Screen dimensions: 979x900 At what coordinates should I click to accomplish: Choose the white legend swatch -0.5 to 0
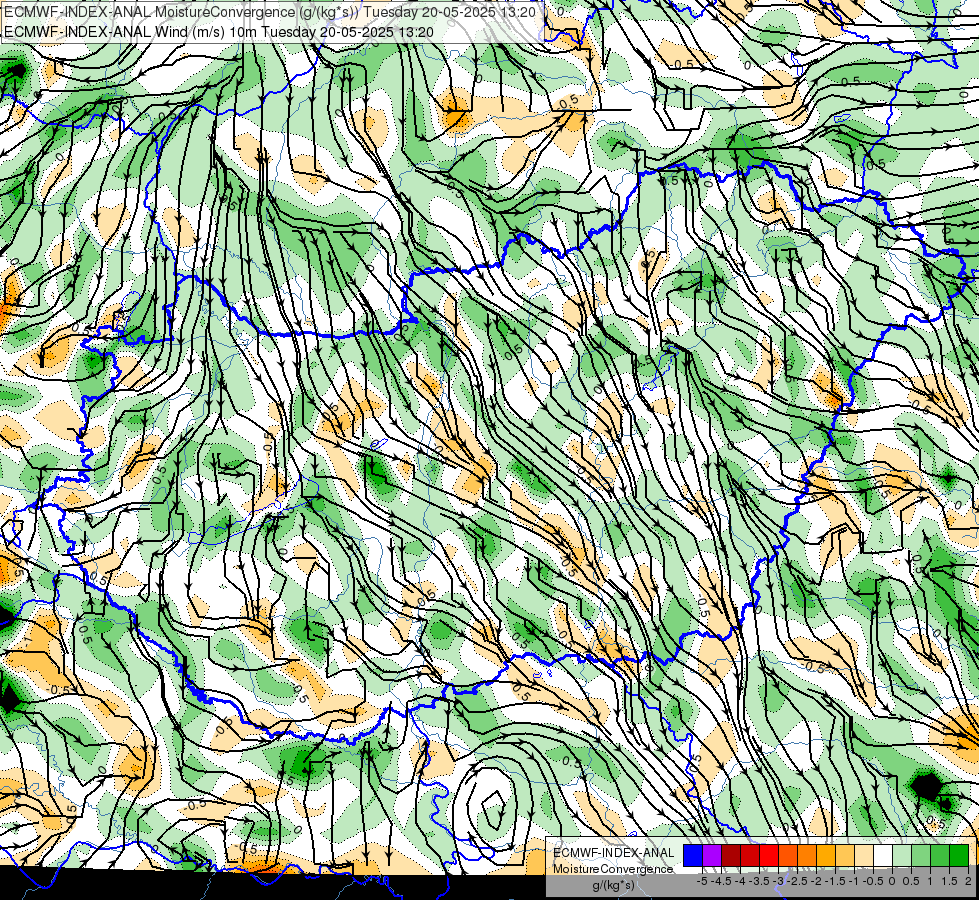coord(883,855)
